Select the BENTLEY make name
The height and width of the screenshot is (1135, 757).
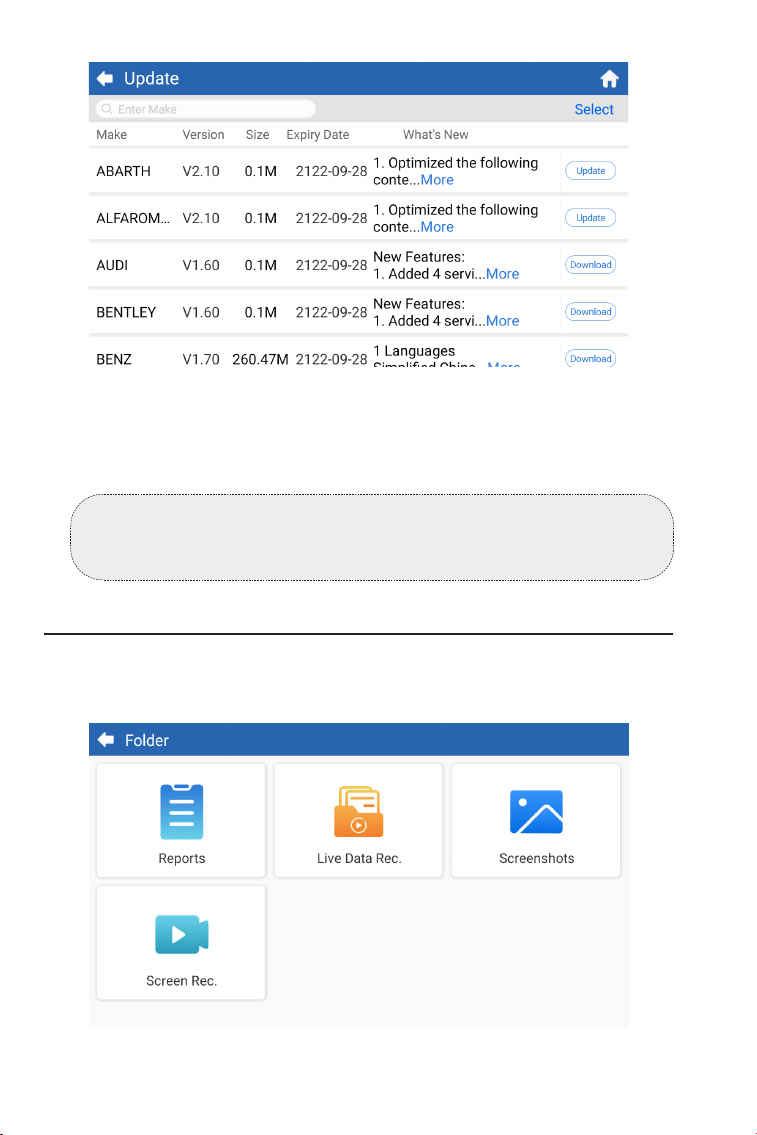click(126, 313)
